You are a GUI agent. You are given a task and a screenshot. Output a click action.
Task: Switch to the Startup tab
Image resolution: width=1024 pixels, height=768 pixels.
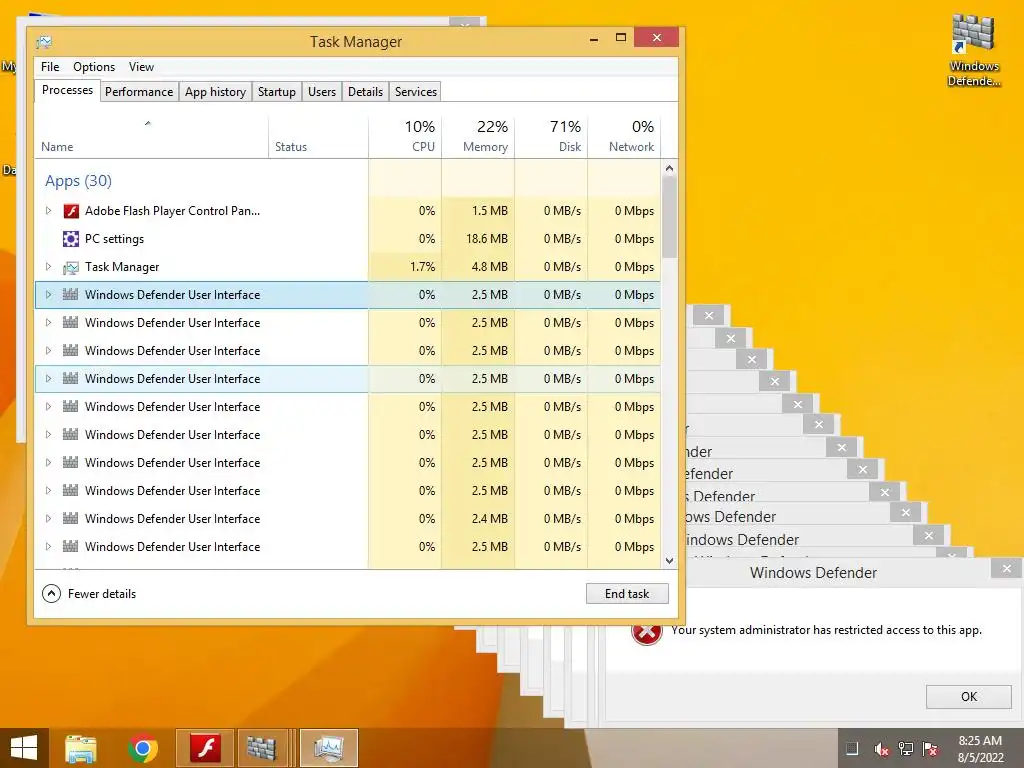tap(277, 91)
